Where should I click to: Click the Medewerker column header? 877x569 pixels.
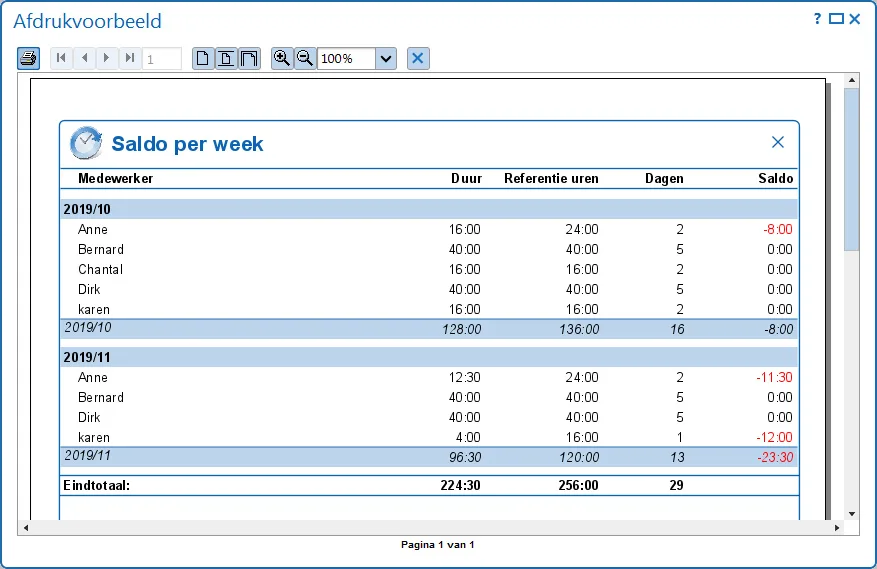point(115,178)
